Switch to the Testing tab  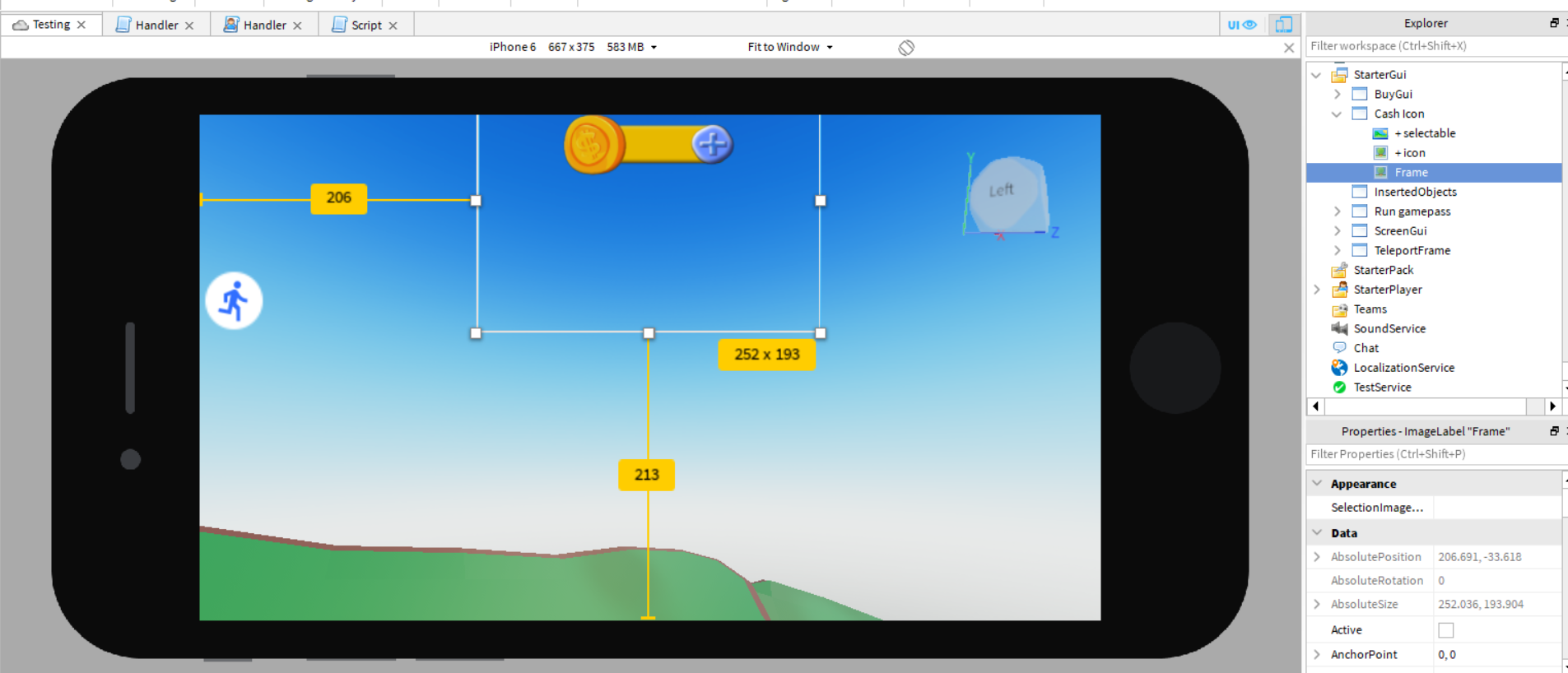(x=51, y=25)
